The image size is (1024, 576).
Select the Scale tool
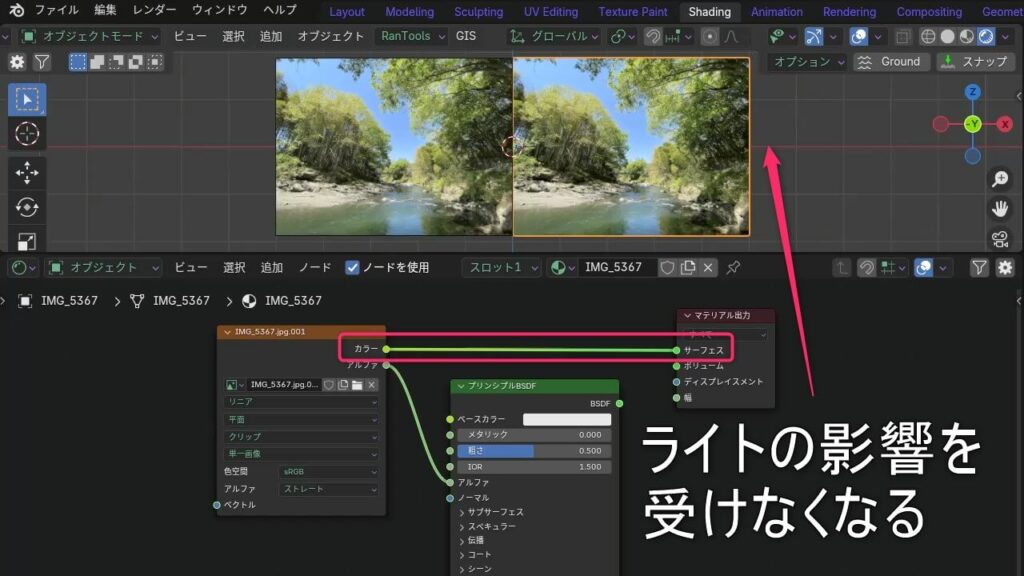[27, 241]
